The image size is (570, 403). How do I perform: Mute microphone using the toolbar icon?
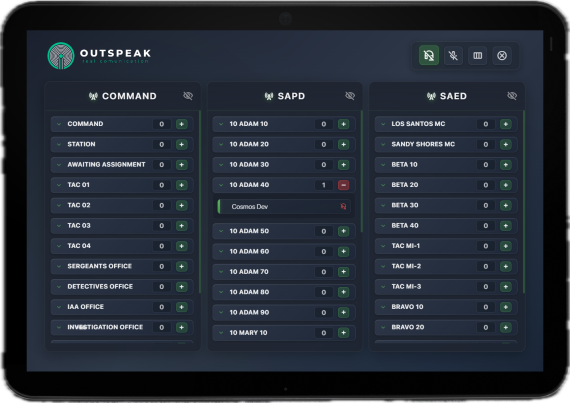453,56
